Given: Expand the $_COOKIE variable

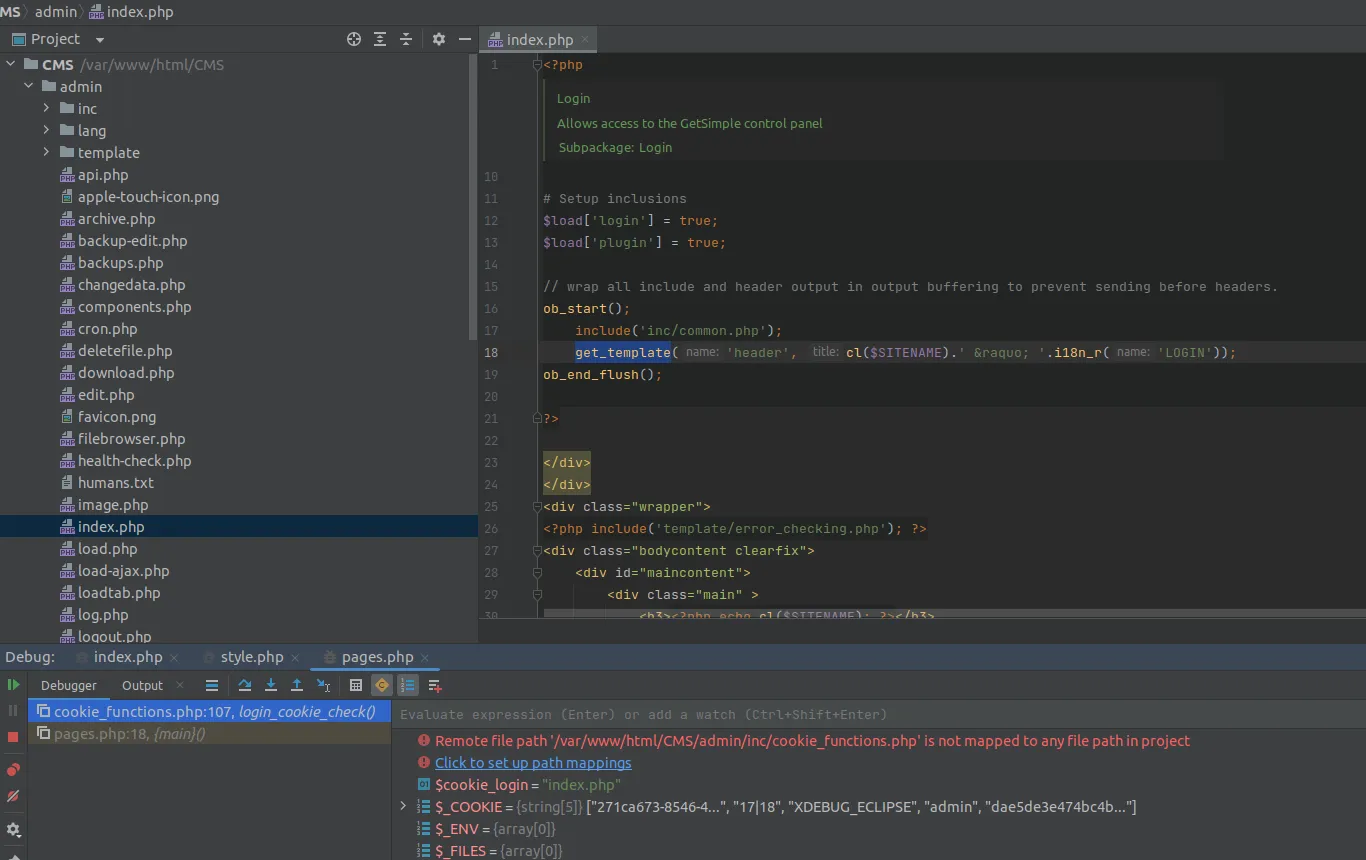Looking at the screenshot, I should point(402,807).
